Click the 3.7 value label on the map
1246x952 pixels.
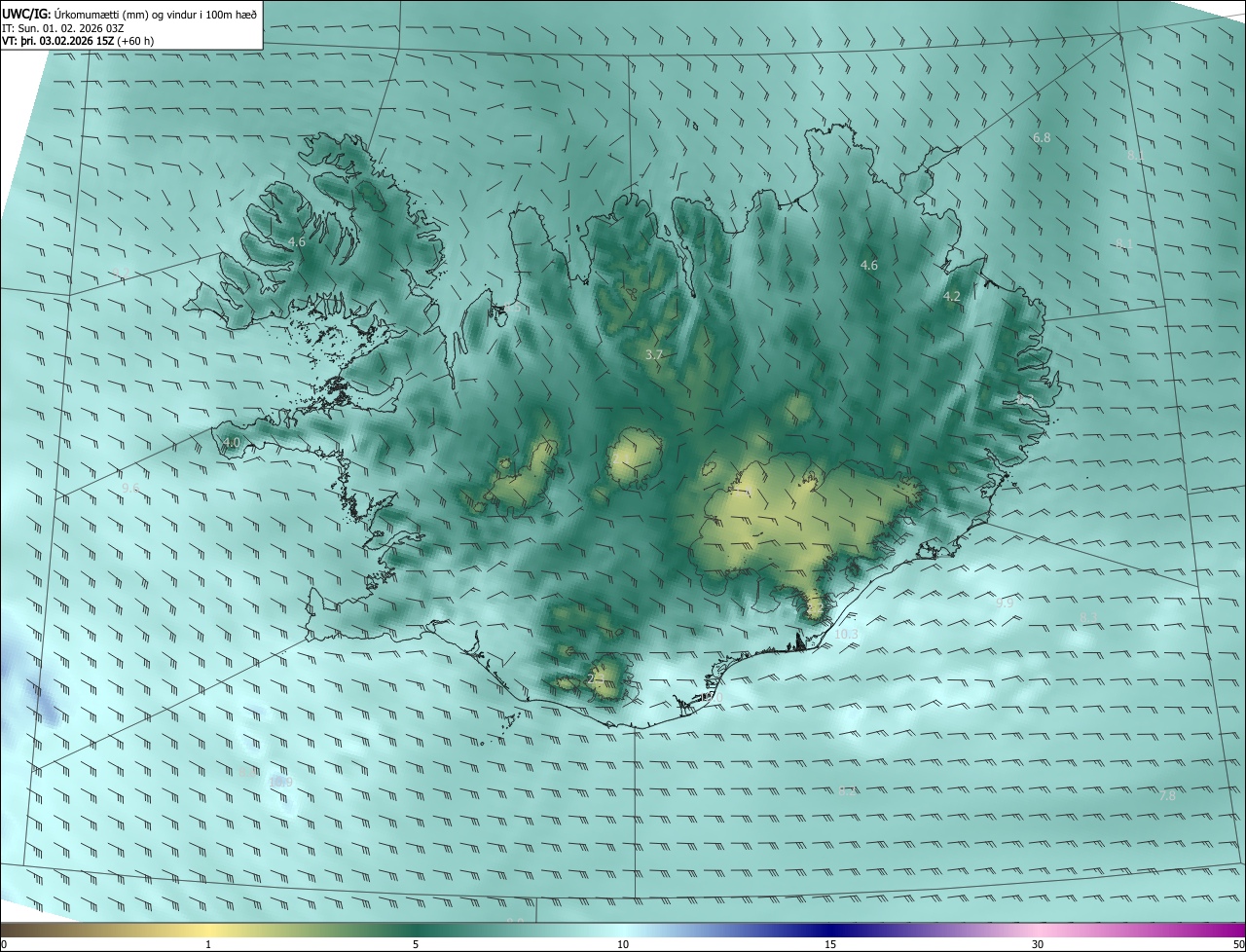[654, 355]
